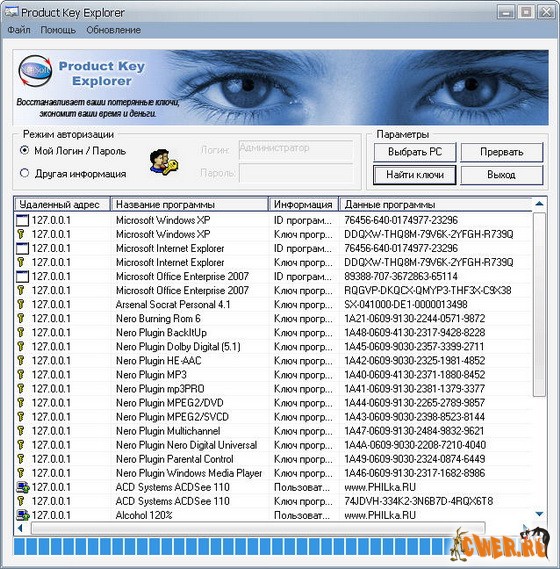Click key icon of Nero Plugin BackItUp row
The width and height of the screenshot is (560, 569).
(x=21, y=332)
